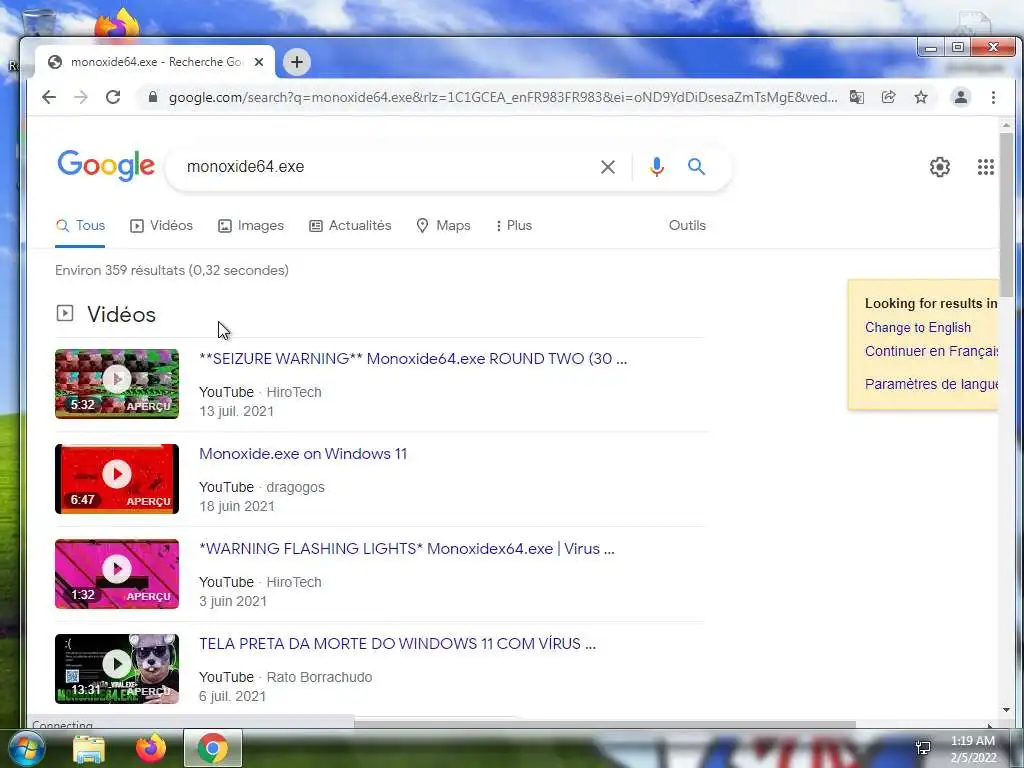The image size is (1024, 768).
Task: Open the Google apps grid
Action: (x=985, y=167)
